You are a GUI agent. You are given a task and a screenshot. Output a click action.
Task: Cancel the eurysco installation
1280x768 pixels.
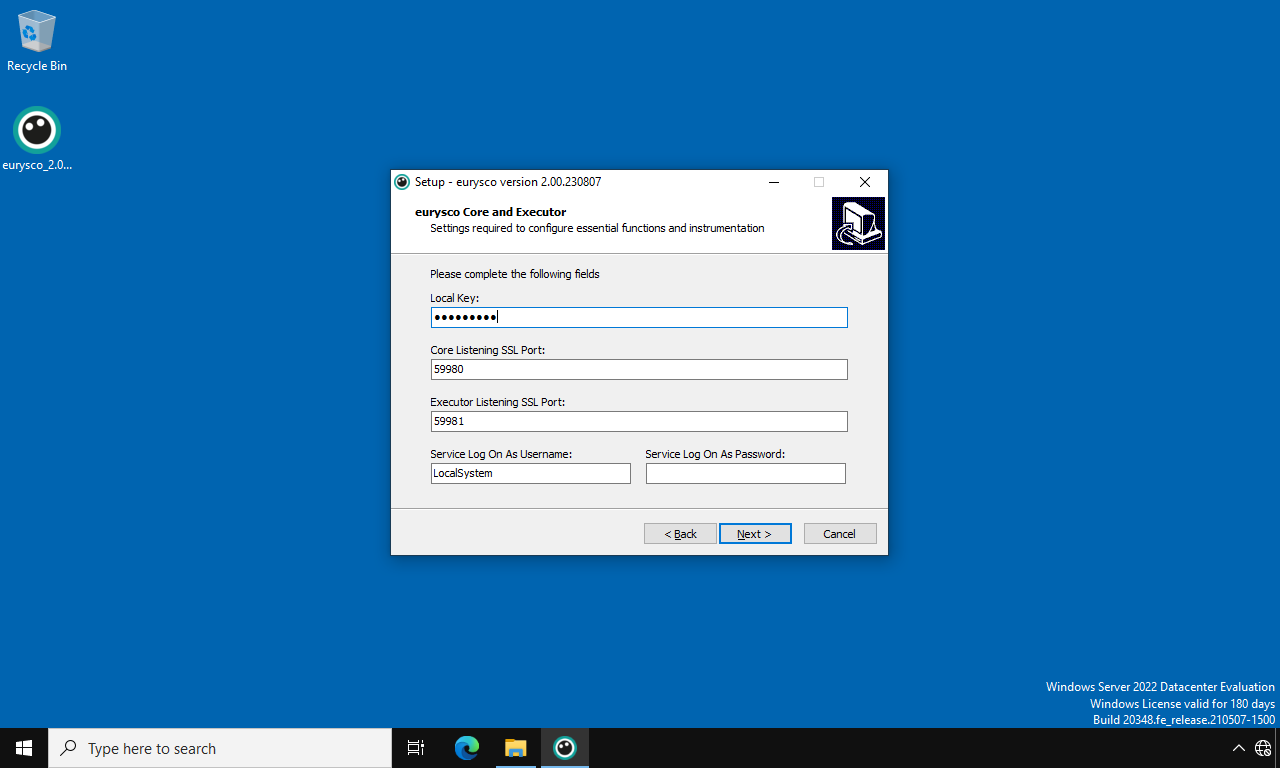coord(840,534)
